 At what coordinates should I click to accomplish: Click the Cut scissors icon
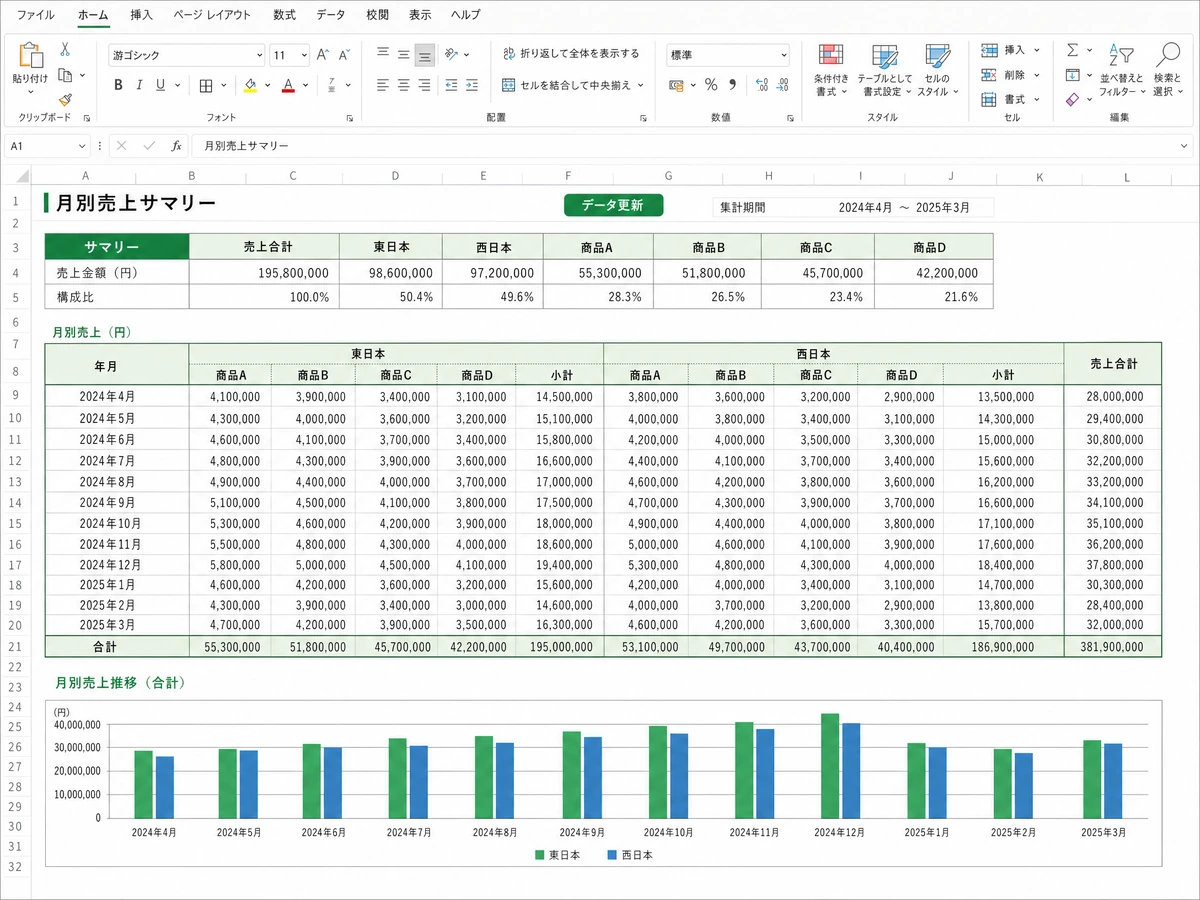click(x=65, y=49)
